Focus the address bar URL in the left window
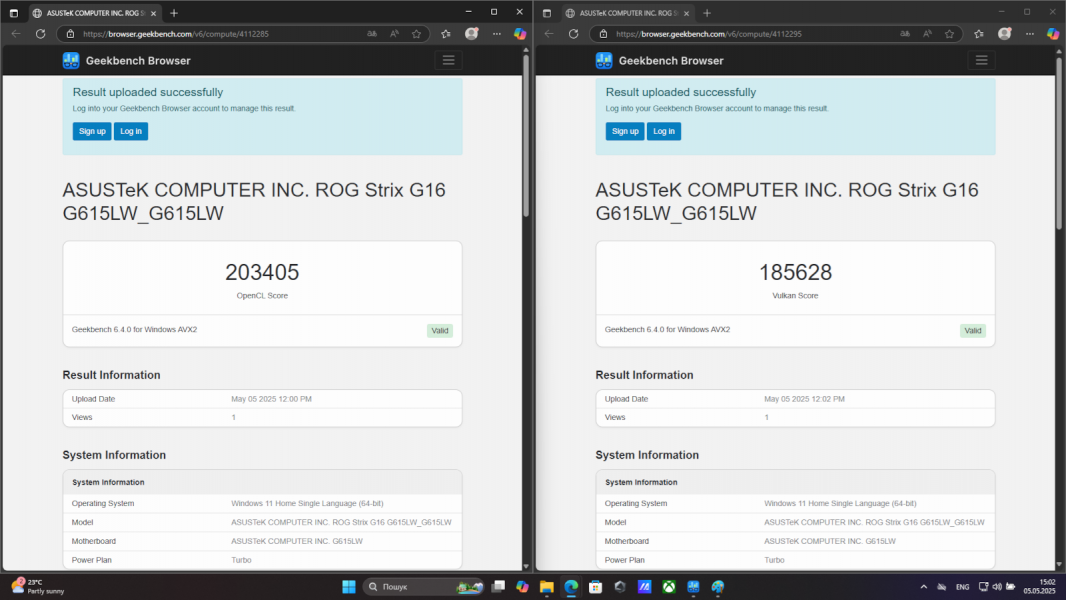 pos(176,34)
